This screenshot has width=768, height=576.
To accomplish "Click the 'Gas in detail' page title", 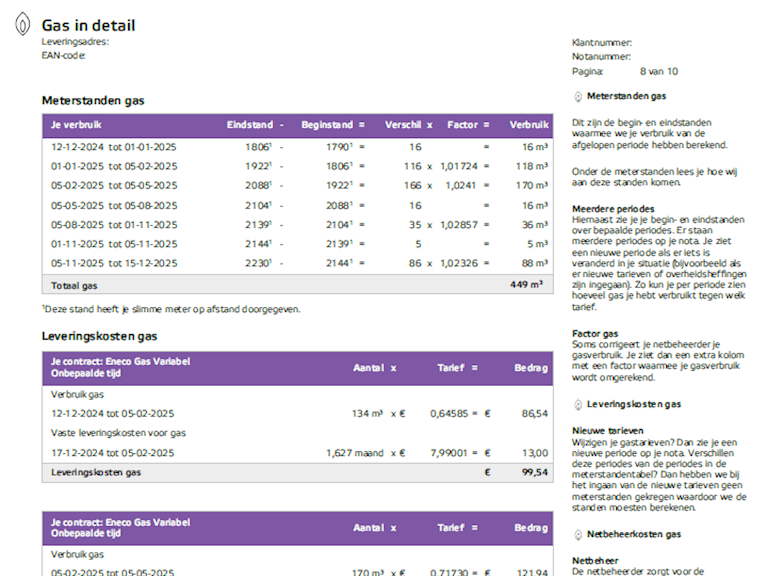I will [88, 26].
